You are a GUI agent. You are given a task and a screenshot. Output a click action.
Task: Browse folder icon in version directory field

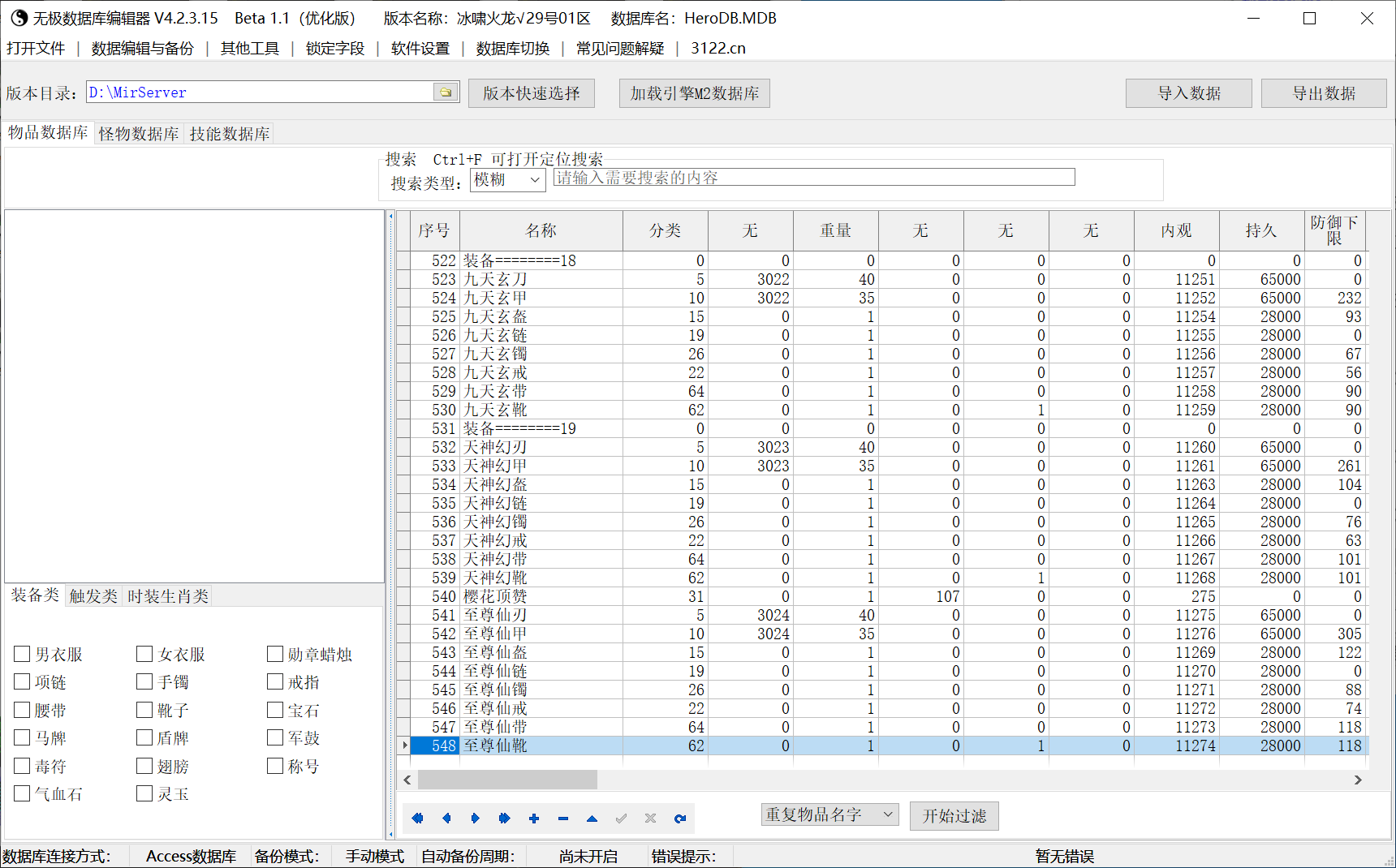pos(446,92)
